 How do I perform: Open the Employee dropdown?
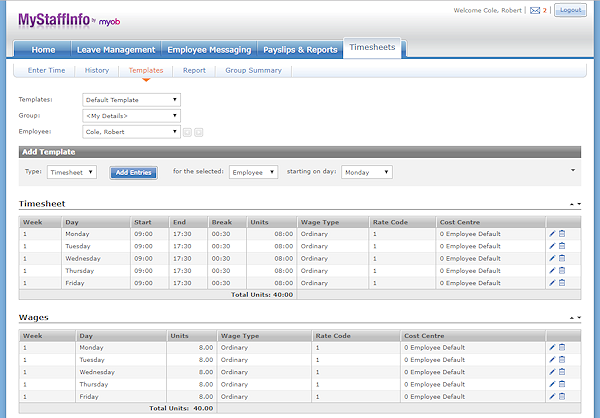(x=131, y=131)
